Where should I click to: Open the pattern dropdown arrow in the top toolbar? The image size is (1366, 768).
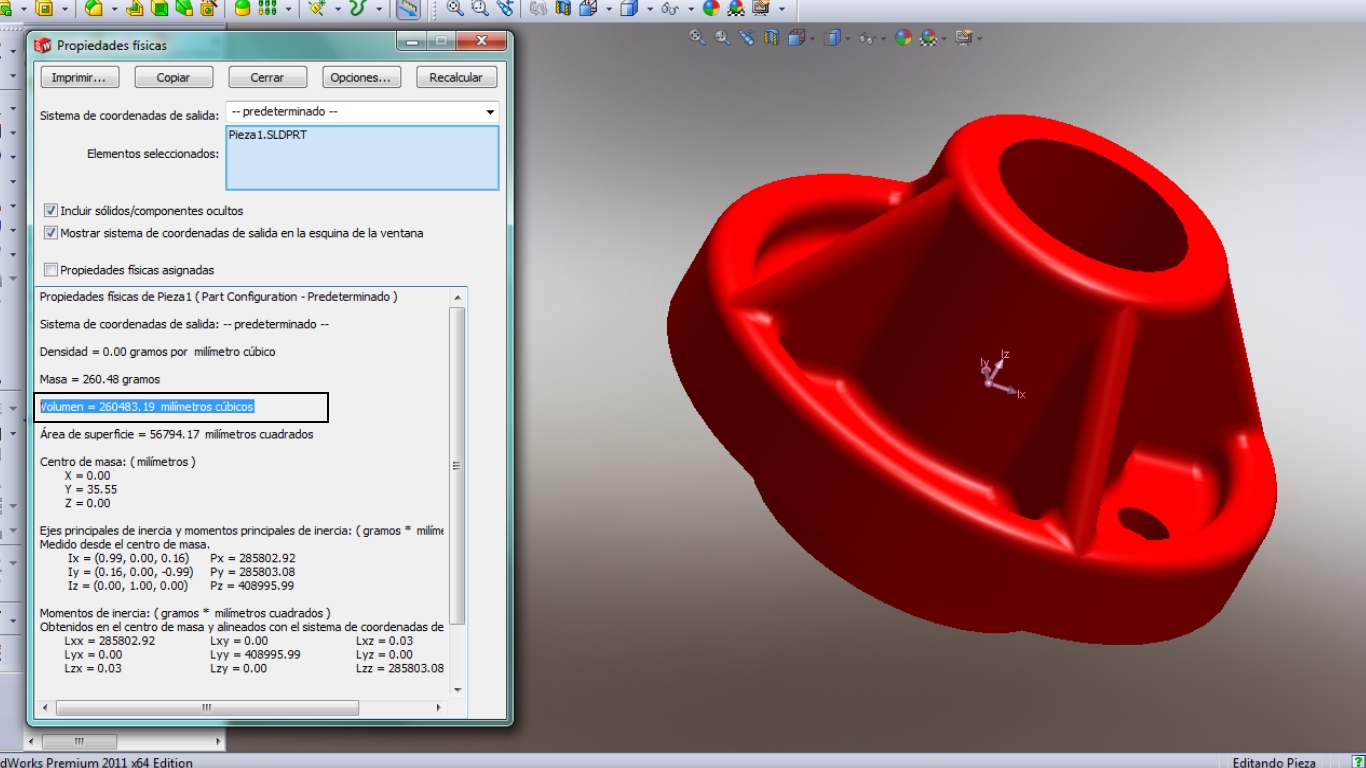(x=288, y=10)
